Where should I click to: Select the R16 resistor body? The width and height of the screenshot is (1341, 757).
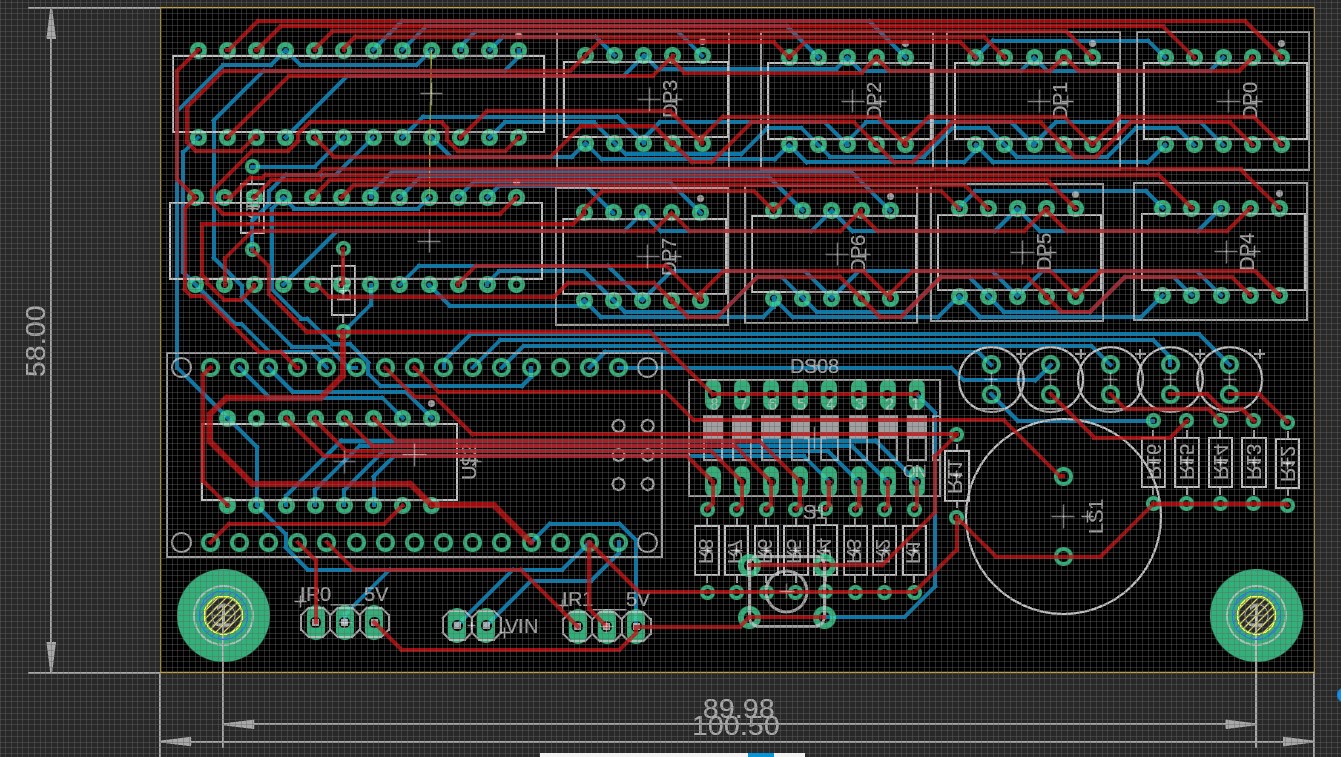tap(1154, 462)
